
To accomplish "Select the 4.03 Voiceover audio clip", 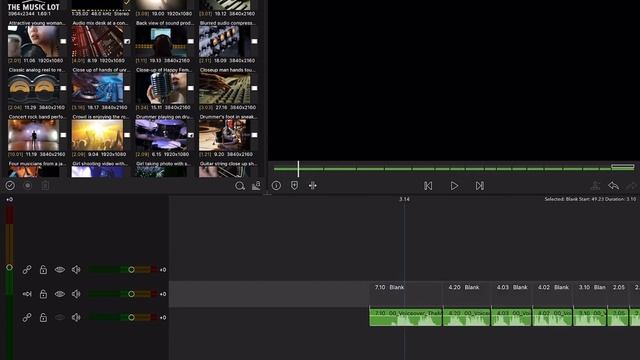I will click(x=512, y=317).
